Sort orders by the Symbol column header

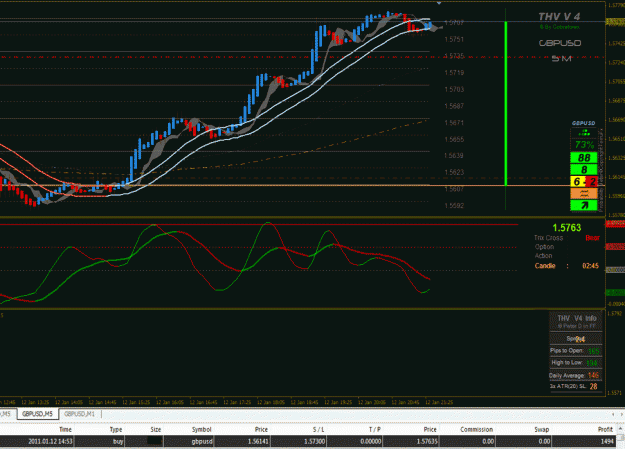coord(201,429)
